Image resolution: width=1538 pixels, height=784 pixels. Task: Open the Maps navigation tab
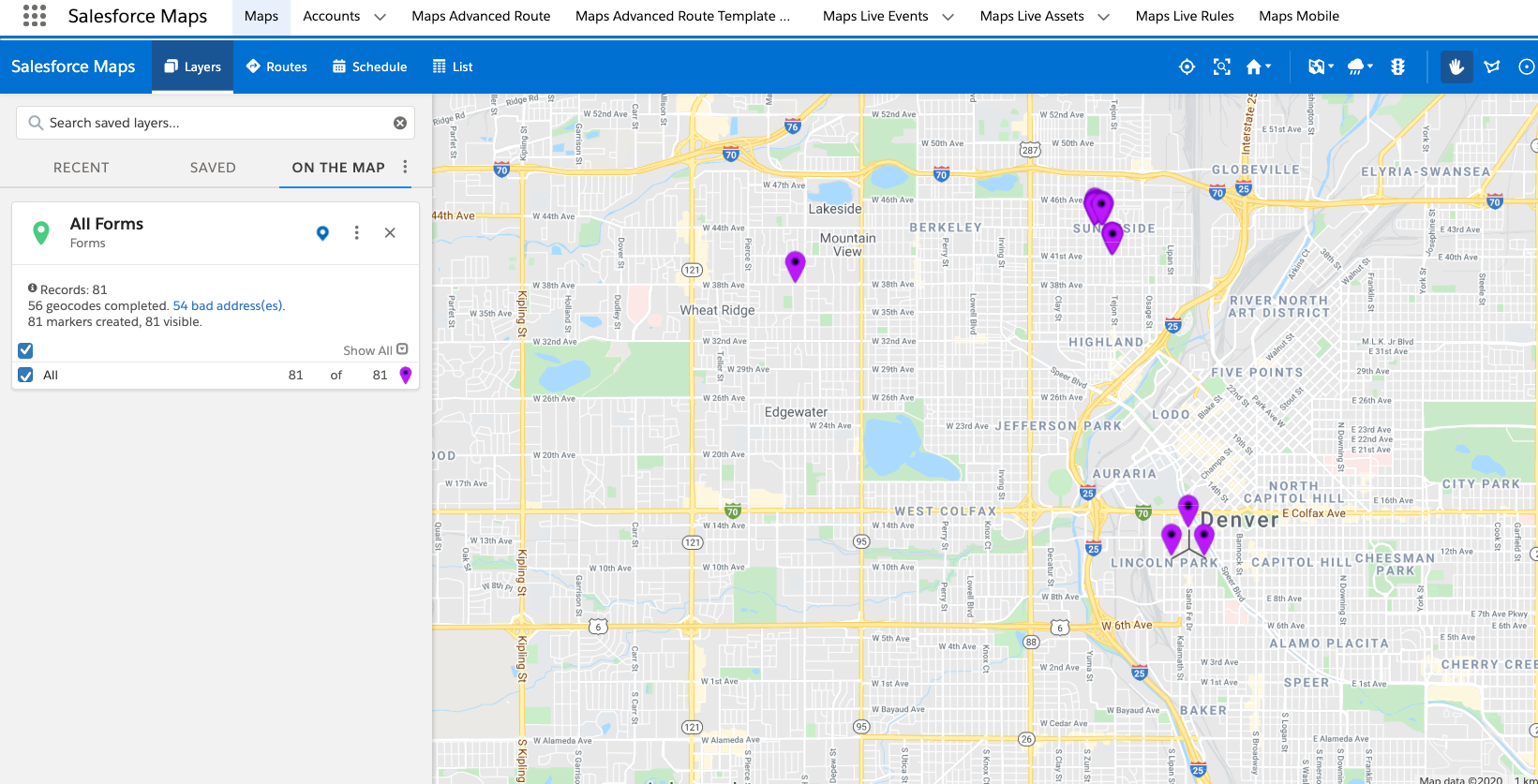point(261,16)
